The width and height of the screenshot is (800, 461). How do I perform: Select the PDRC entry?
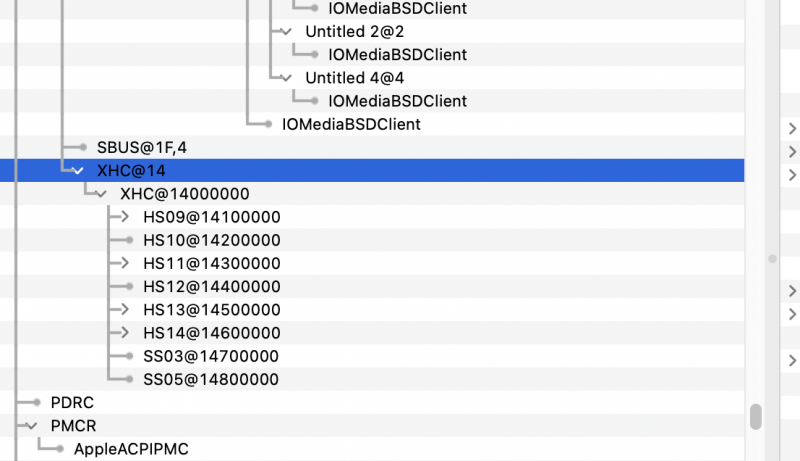tap(72, 403)
